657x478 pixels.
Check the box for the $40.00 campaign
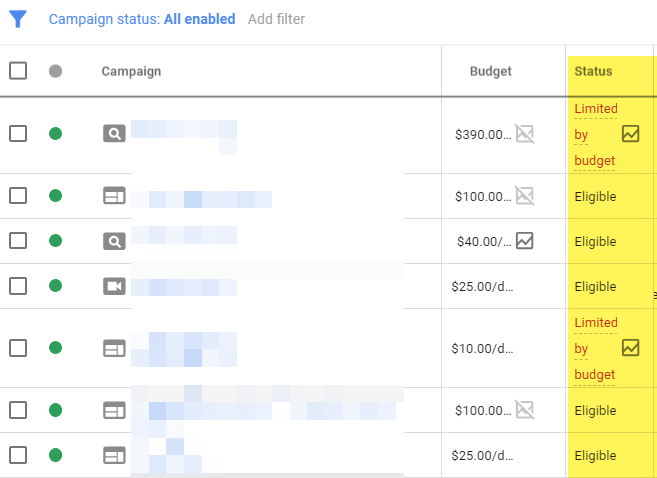18,241
